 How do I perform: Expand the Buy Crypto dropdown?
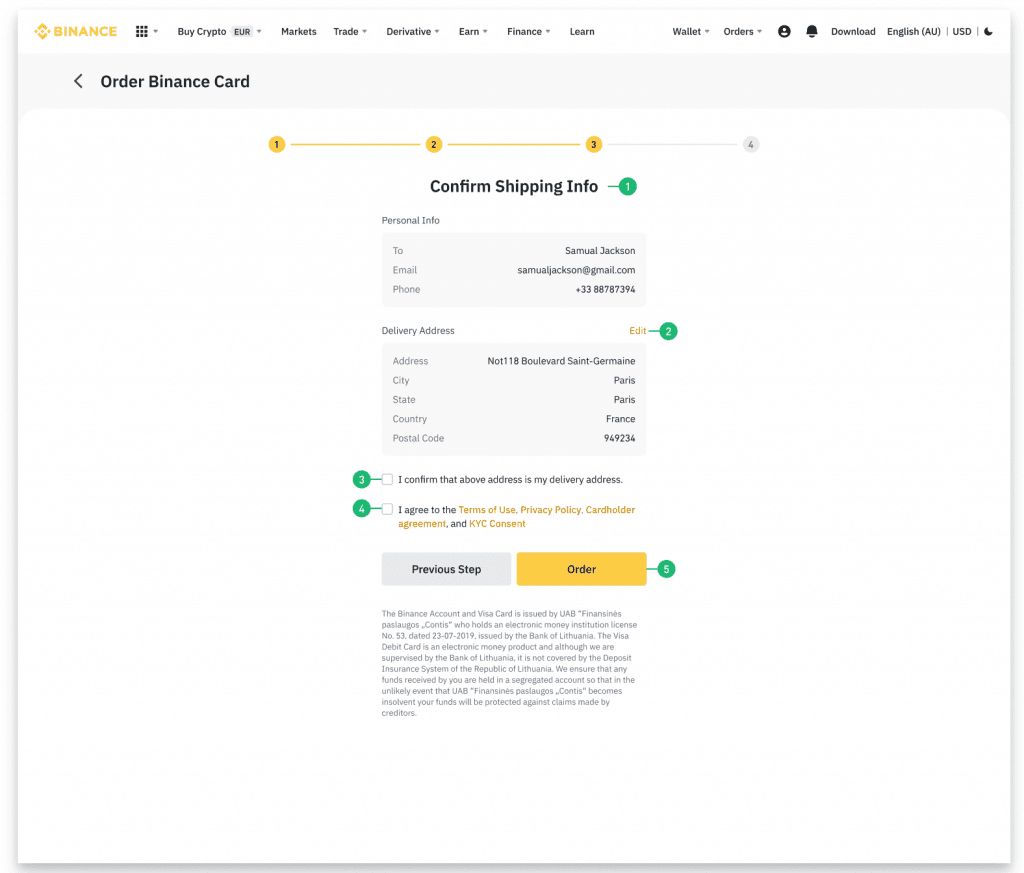coord(219,31)
